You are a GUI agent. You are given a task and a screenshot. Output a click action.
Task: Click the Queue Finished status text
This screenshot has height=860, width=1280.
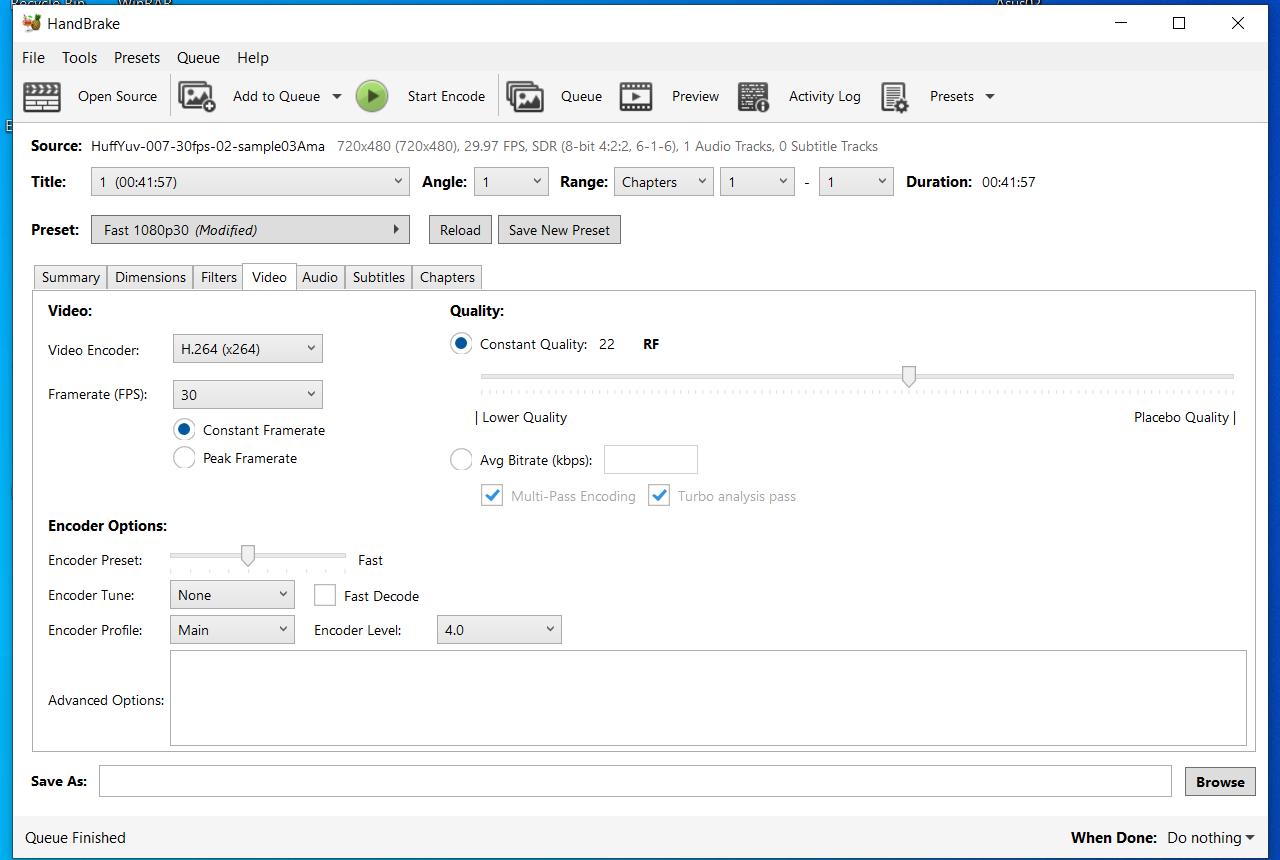[75, 838]
